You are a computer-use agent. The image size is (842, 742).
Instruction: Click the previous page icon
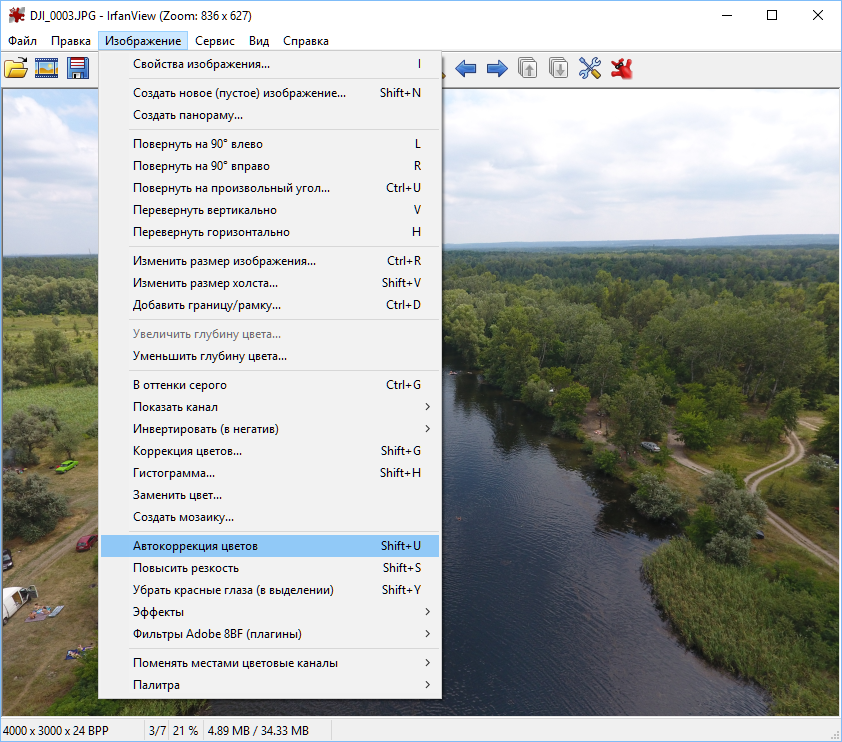[x=527, y=68]
